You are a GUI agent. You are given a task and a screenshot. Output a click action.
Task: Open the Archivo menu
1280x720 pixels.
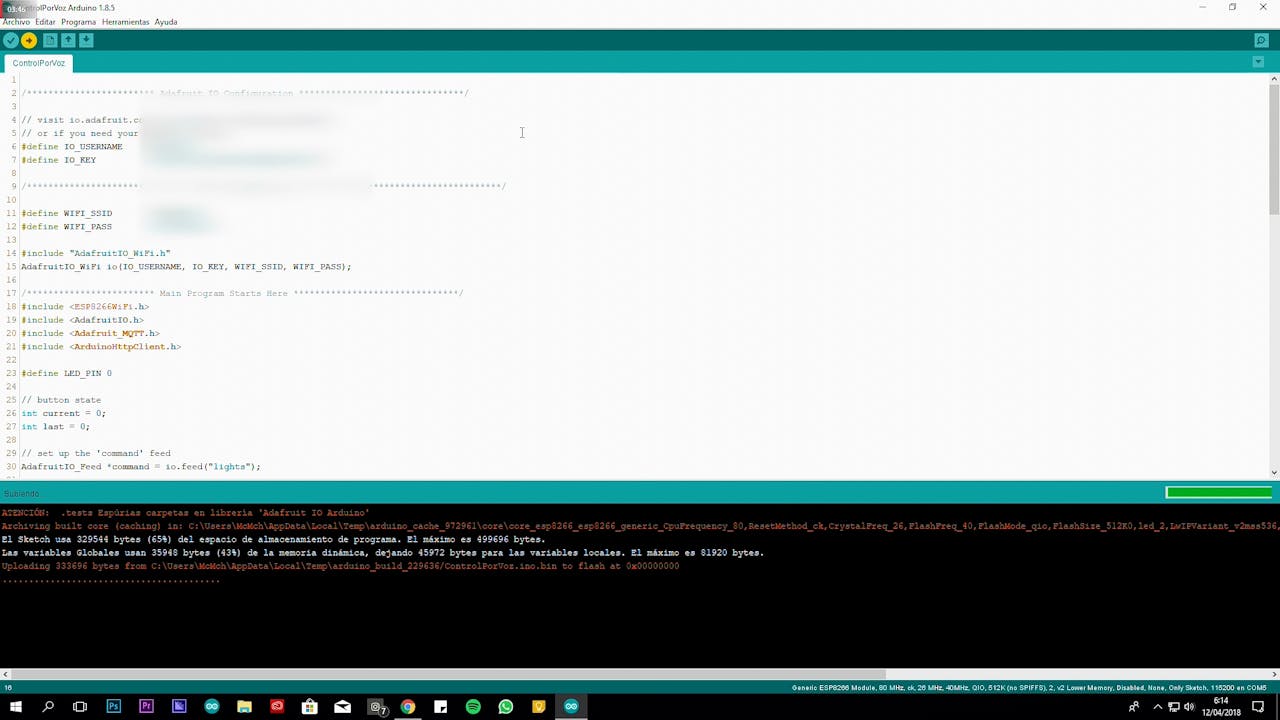[x=16, y=22]
